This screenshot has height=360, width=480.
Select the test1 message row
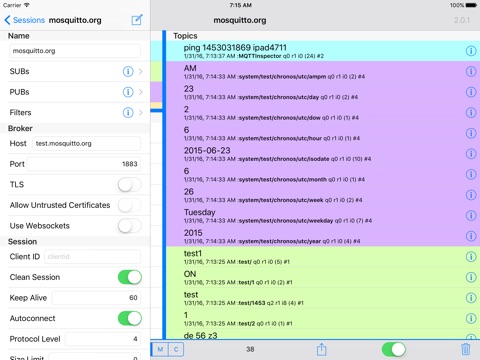[x=323, y=257]
